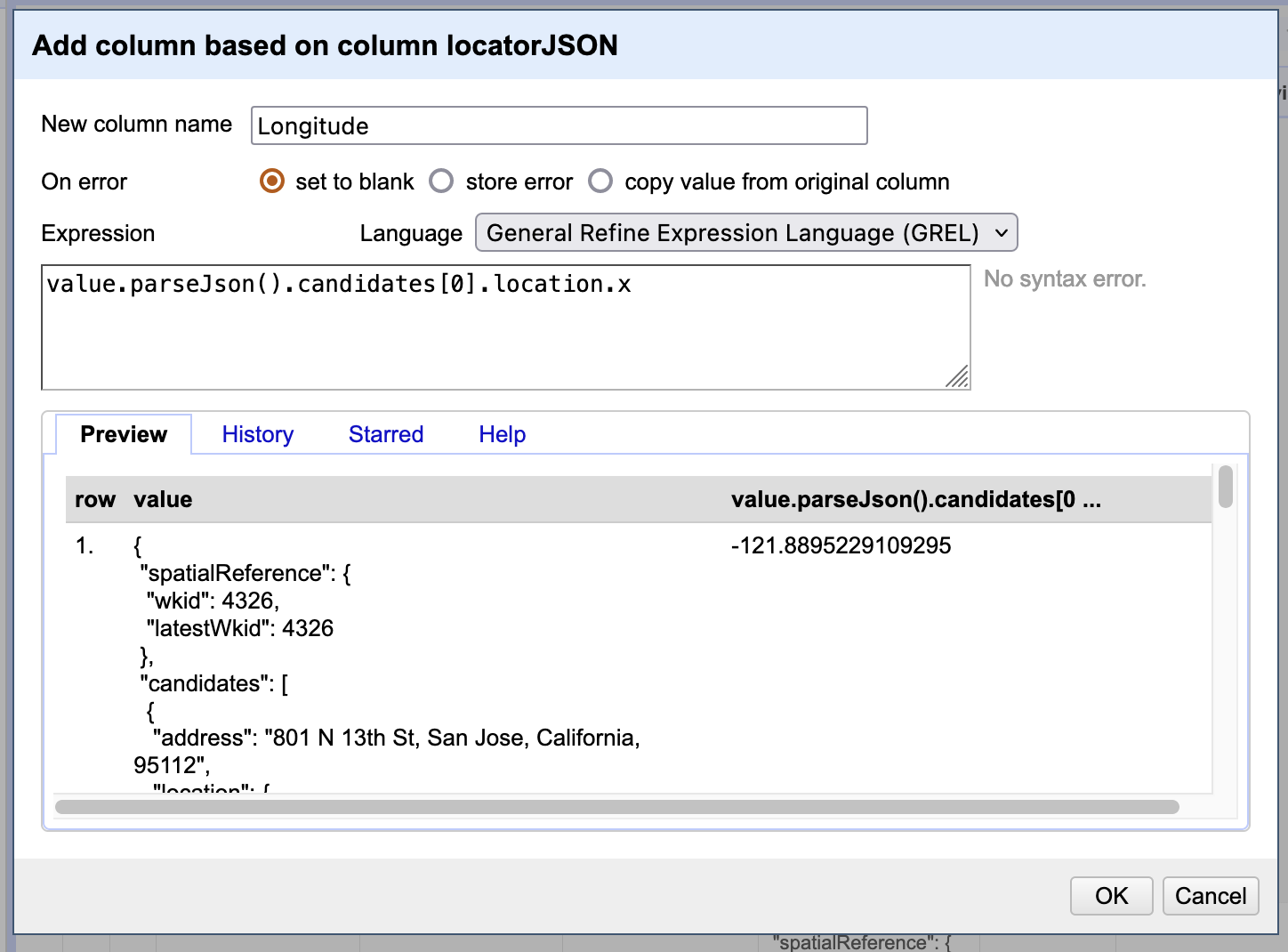Grab the expression box resize handle

(x=958, y=378)
